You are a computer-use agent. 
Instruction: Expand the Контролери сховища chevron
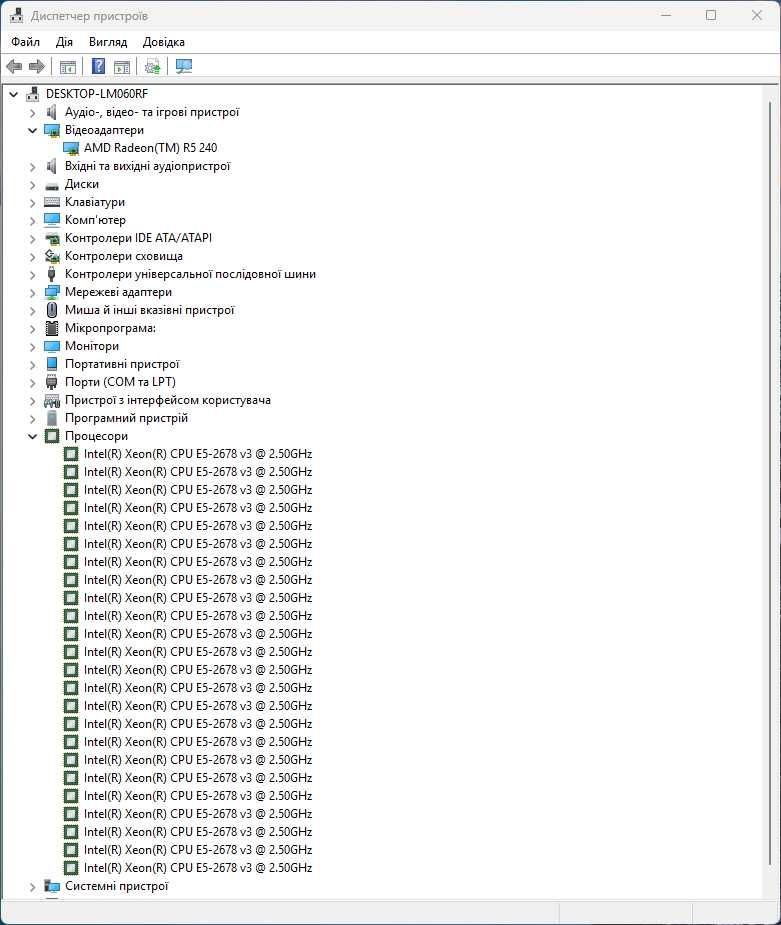point(32,257)
